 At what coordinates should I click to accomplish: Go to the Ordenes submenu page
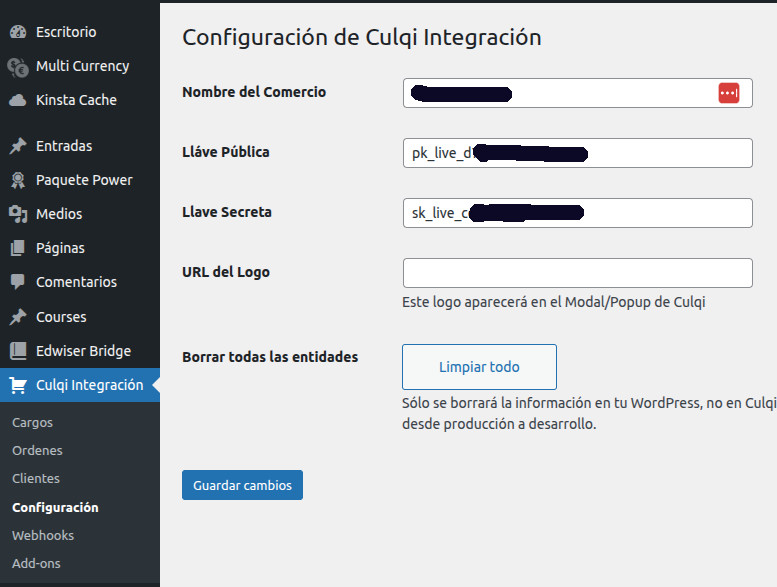point(38,450)
